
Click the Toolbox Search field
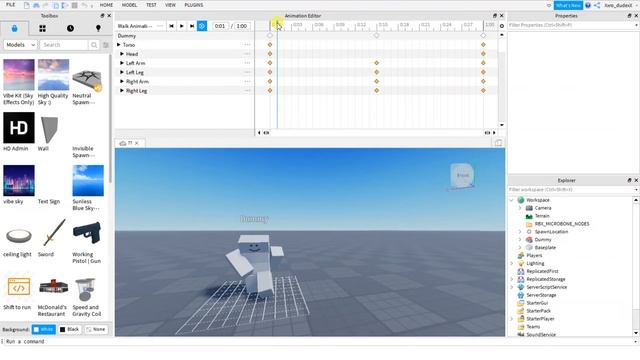pyautogui.click(x=64, y=45)
